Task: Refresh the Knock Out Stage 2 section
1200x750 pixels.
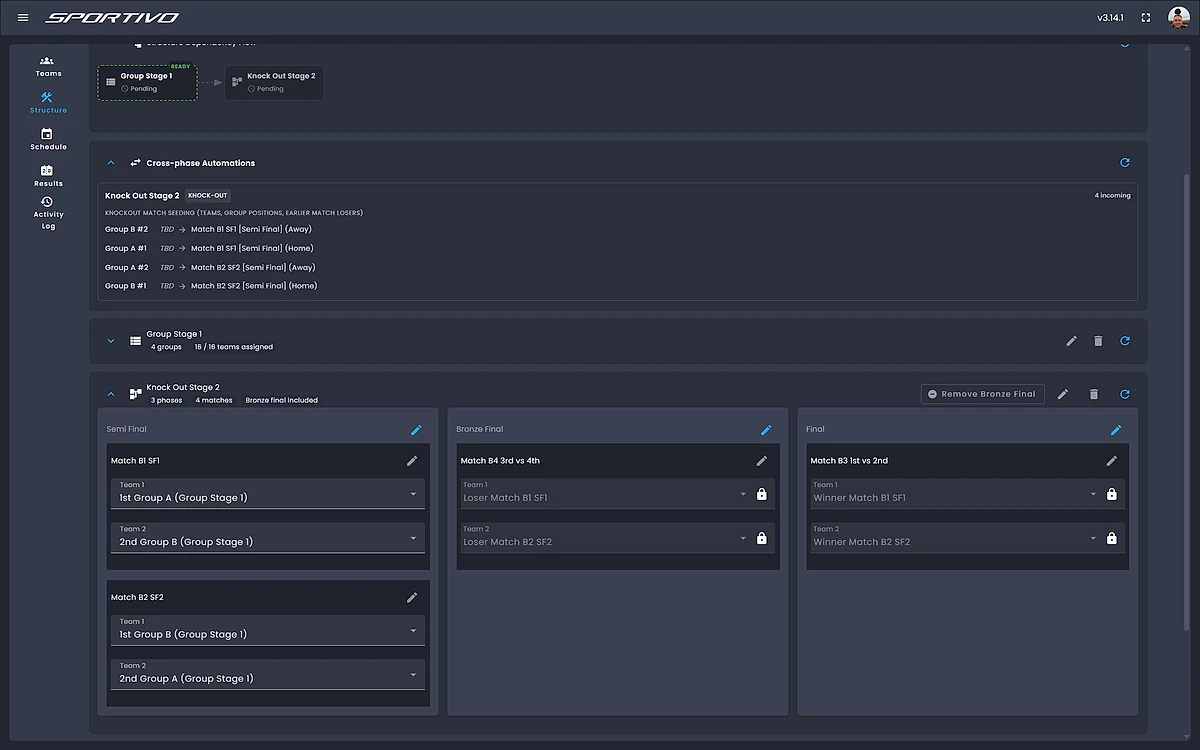Action: click(1124, 394)
